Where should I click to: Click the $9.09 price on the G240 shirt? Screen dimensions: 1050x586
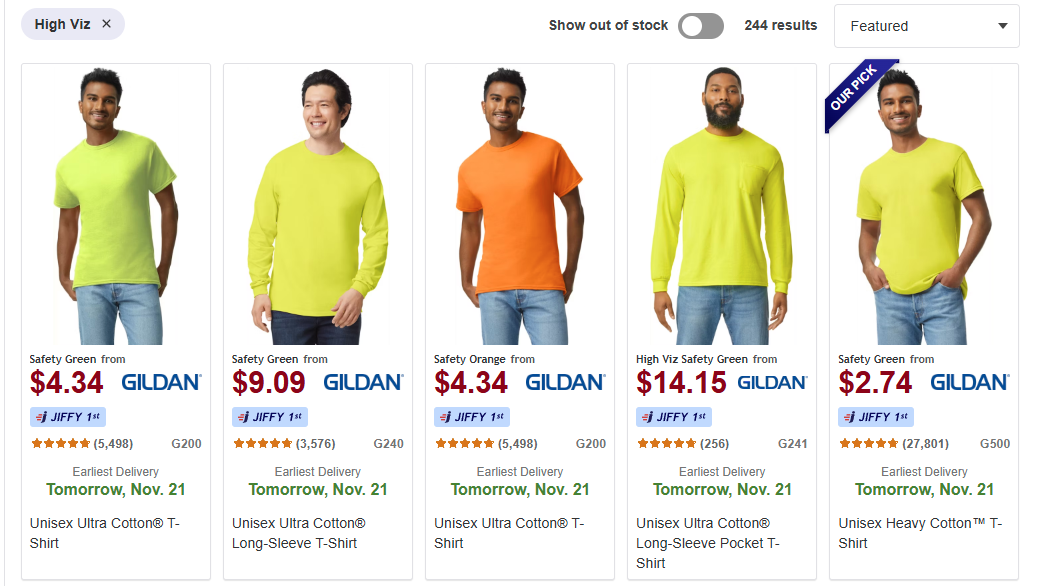269,383
